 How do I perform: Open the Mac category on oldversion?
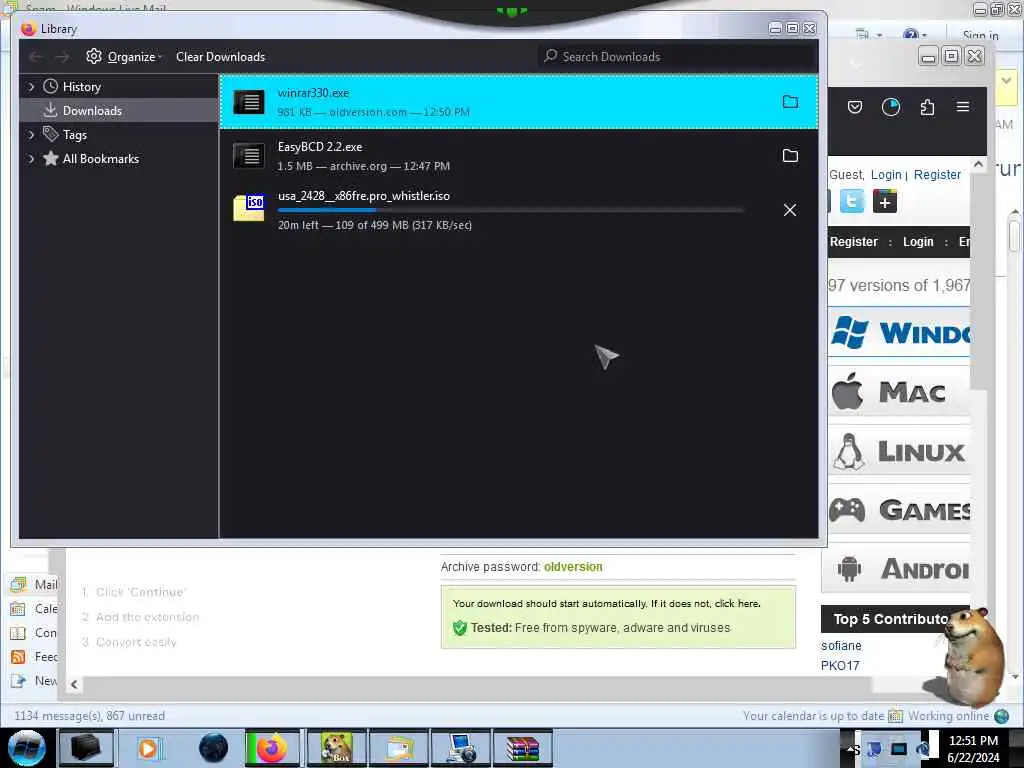pyautogui.click(x=899, y=392)
